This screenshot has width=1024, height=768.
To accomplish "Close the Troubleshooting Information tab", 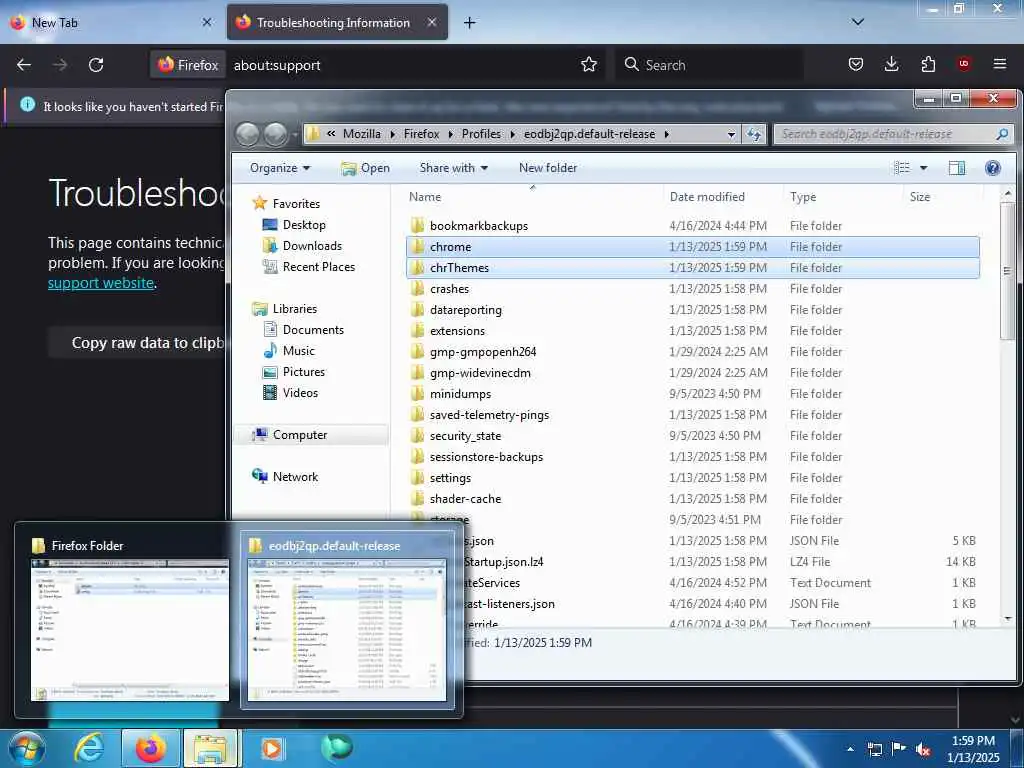I will [x=432, y=22].
